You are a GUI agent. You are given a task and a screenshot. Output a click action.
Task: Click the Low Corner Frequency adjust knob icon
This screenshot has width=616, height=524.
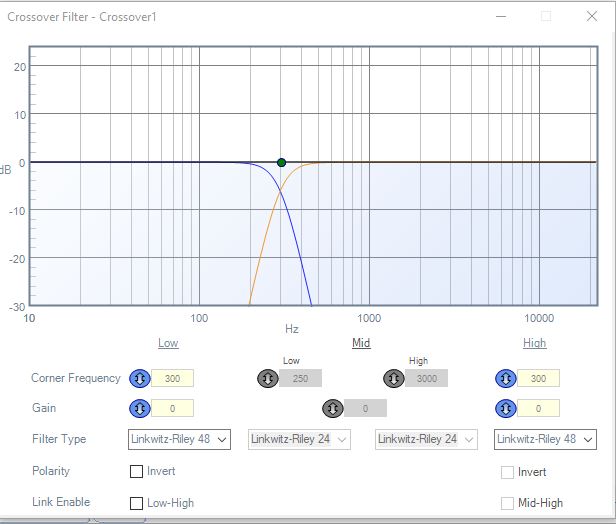point(139,379)
